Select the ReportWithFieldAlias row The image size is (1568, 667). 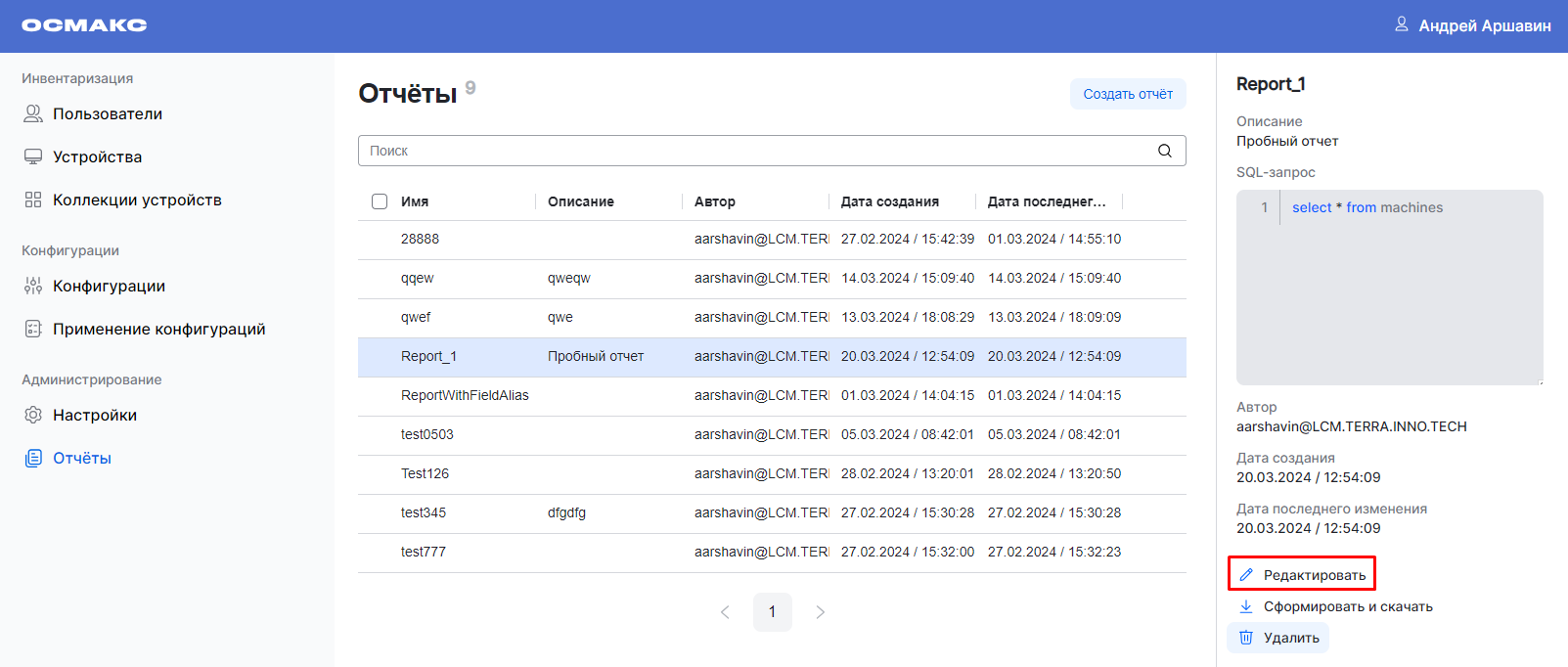pos(465,396)
